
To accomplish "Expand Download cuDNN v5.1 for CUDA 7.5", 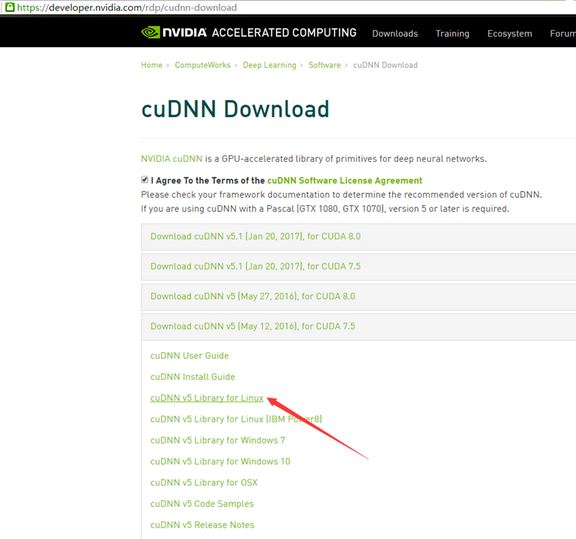I will pos(359,266).
